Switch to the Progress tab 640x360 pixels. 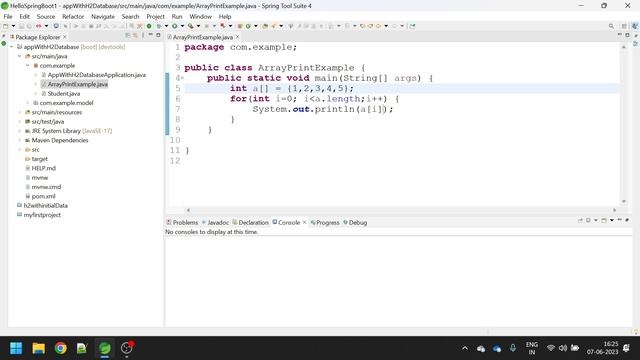point(325,223)
